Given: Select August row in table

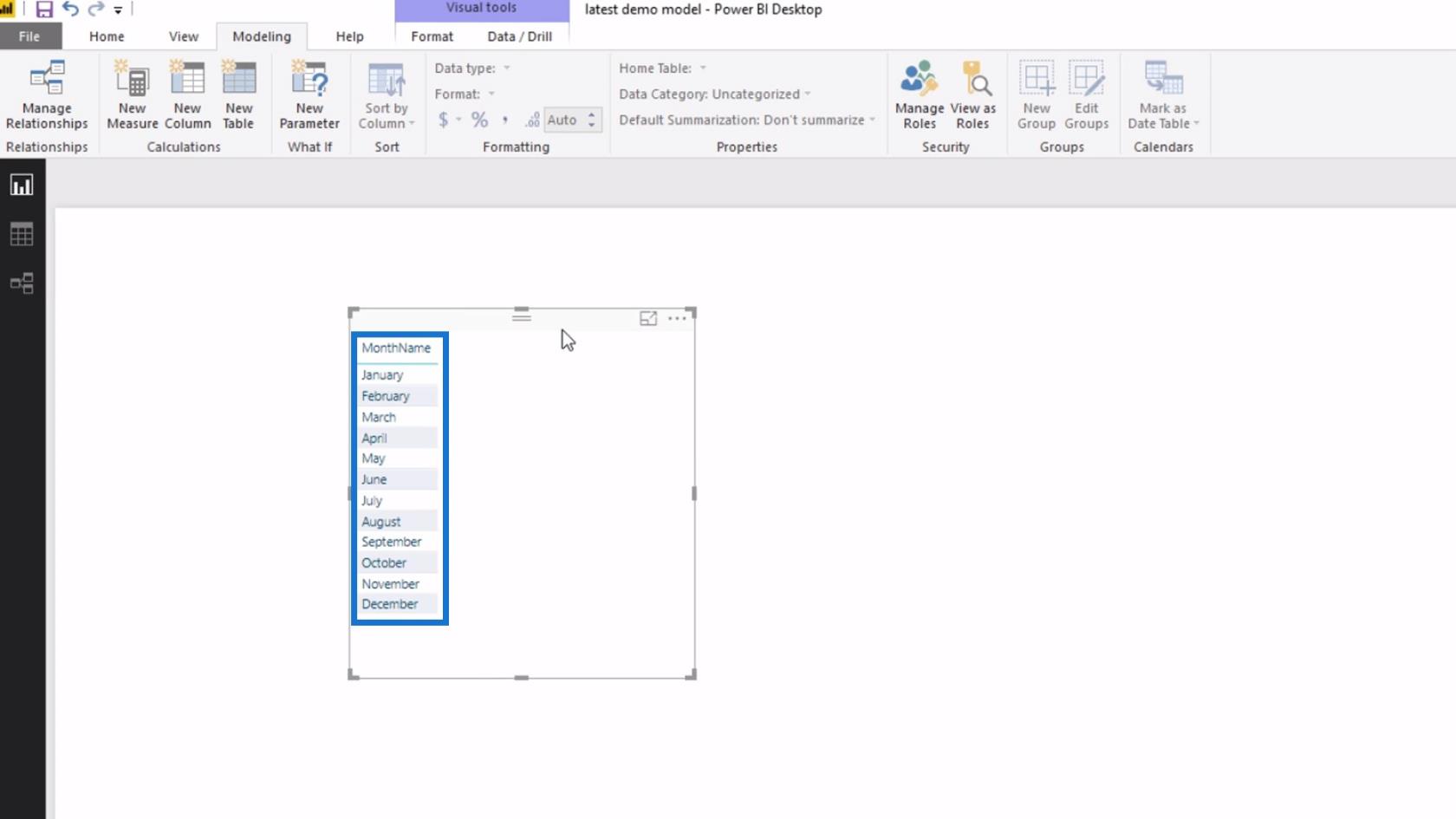Looking at the screenshot, I should pyautogui.click(x=399, y=521).
